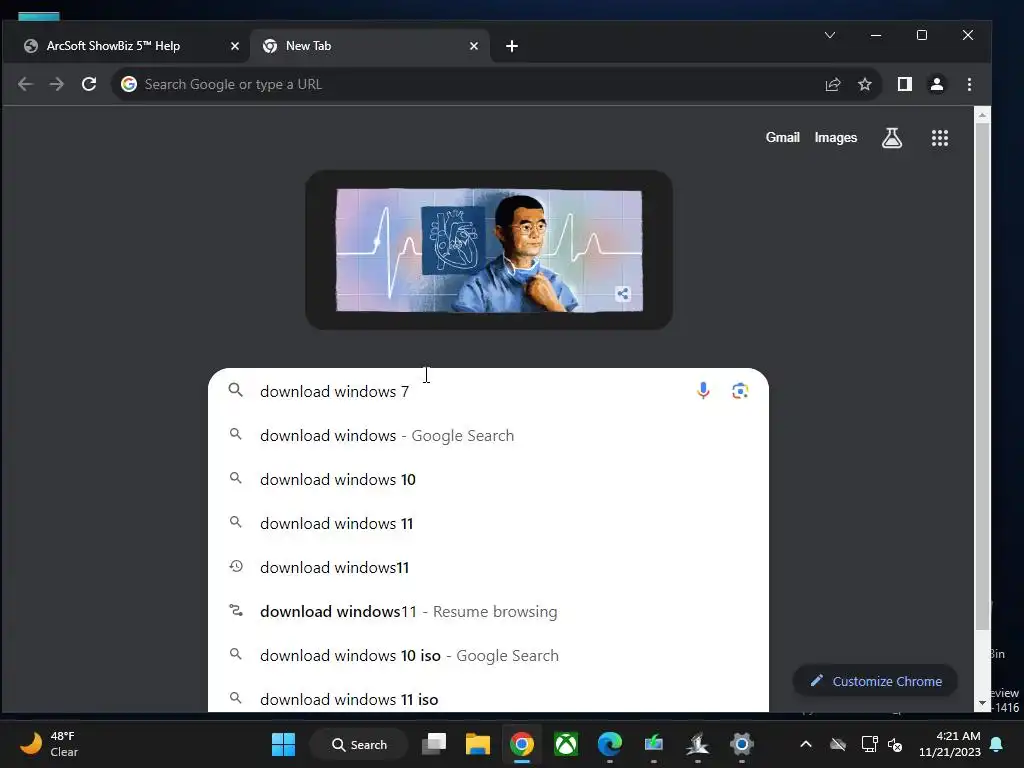Open the Google apps grid
The height and width of the screenshot is (768, 1024).
point(940,138)
